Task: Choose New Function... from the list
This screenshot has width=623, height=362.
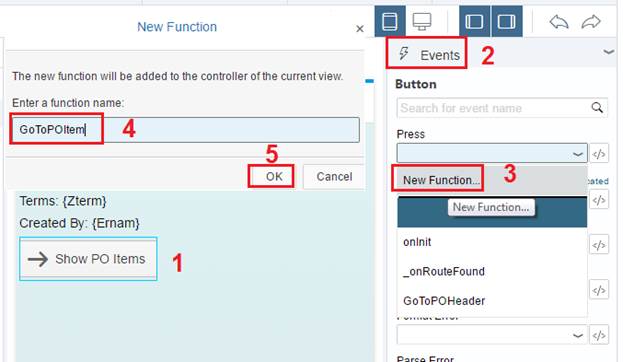Action: pos(440,180)
